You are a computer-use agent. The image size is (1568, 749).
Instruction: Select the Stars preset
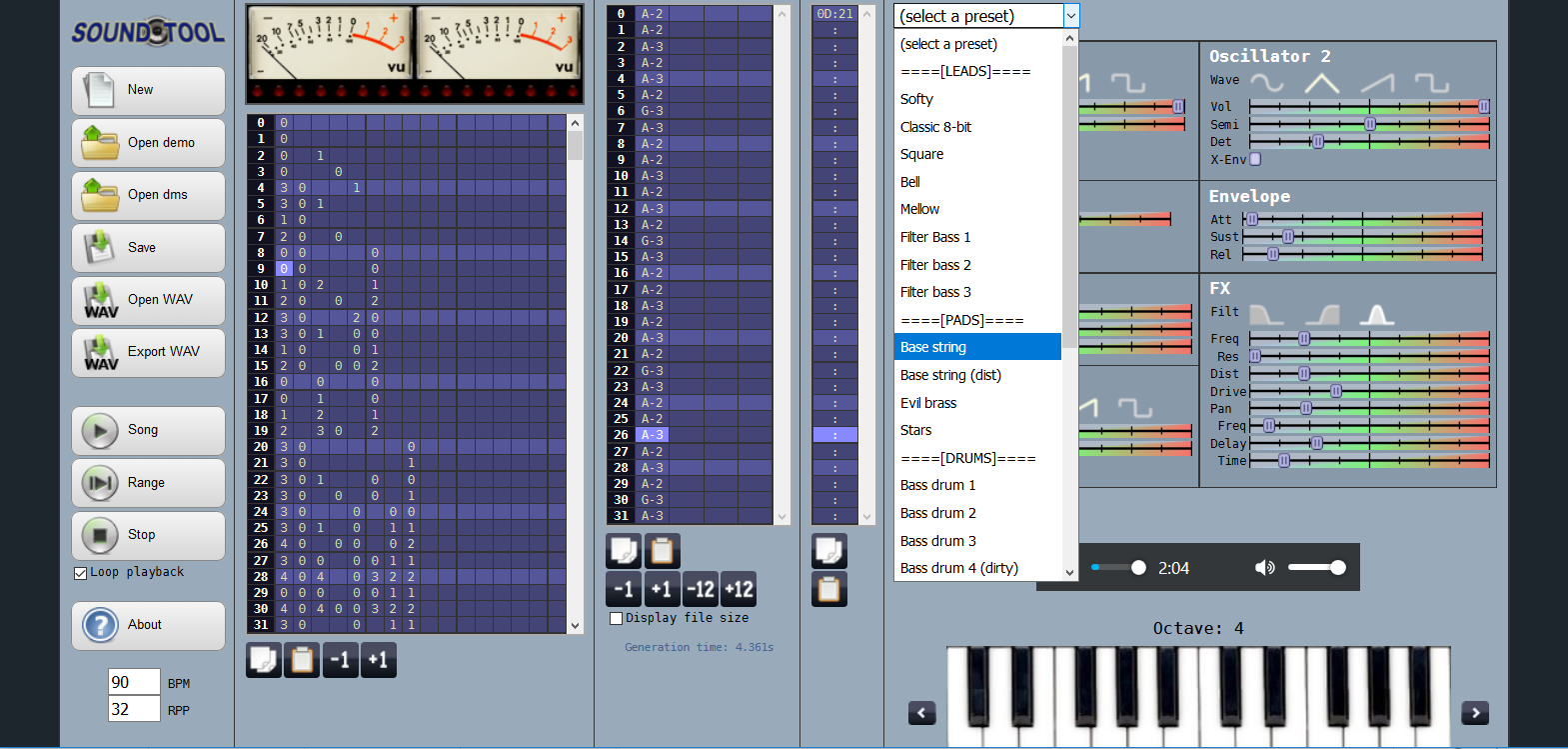(x=977, y=430)
